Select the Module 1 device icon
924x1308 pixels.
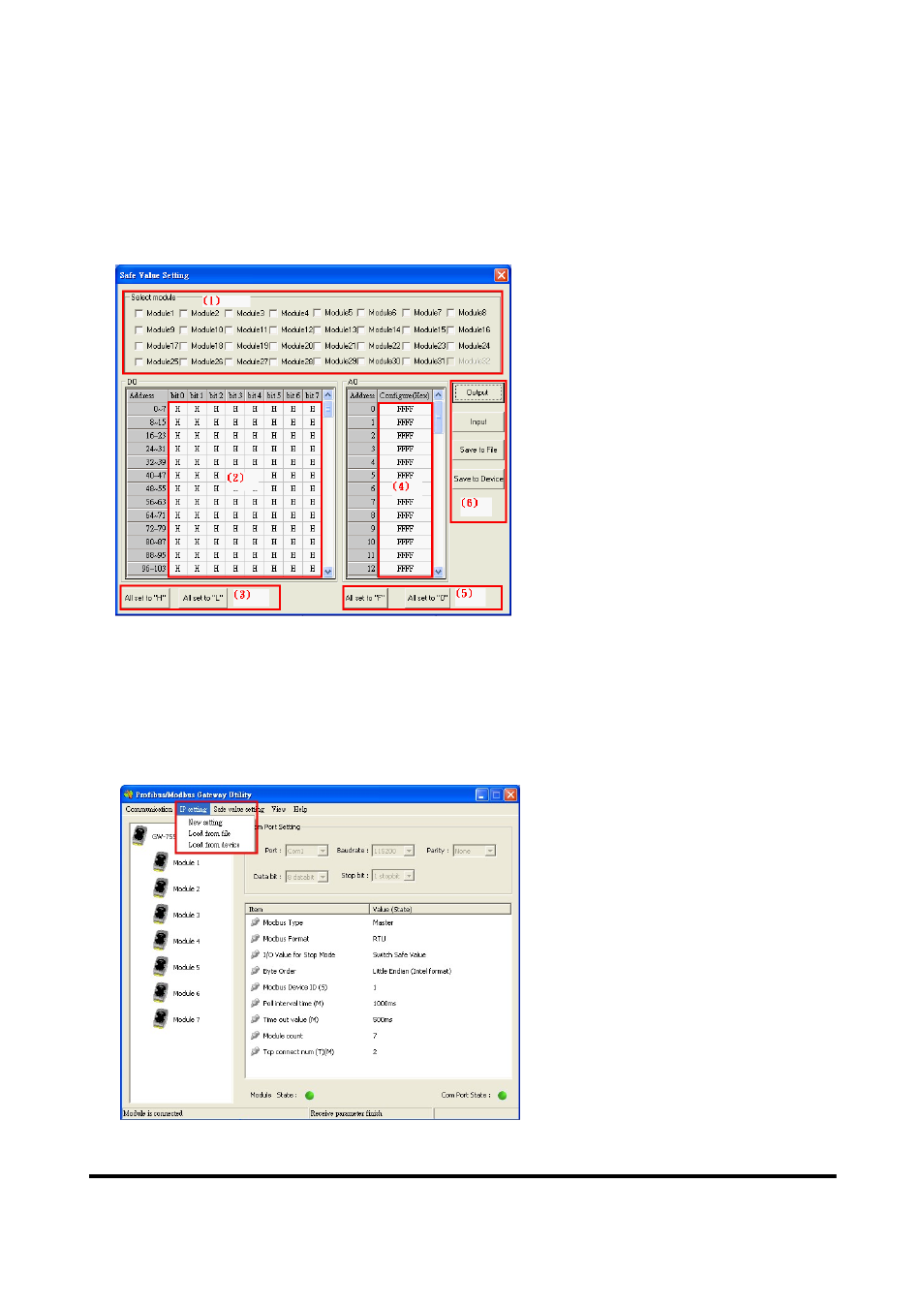[x=161, y=861]
